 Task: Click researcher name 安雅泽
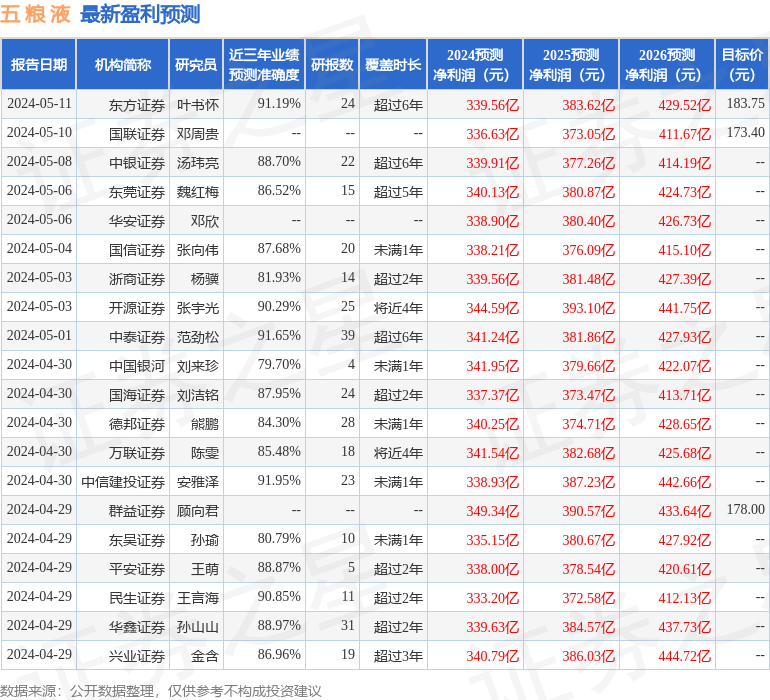coord(198,482)
